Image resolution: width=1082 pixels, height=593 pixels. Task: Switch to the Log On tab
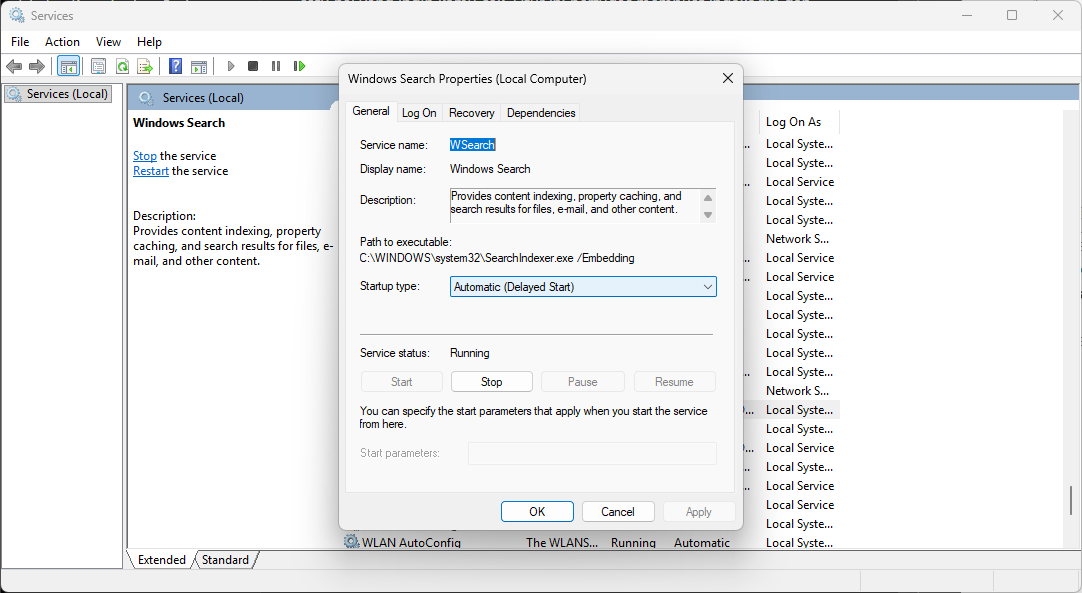click(x=420, y=113)
